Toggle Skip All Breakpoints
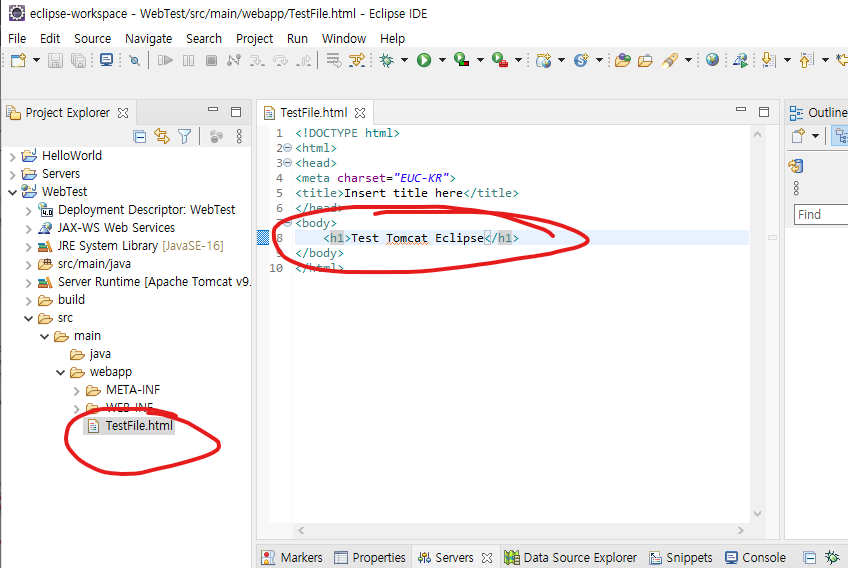 click(x=135, y=61)
